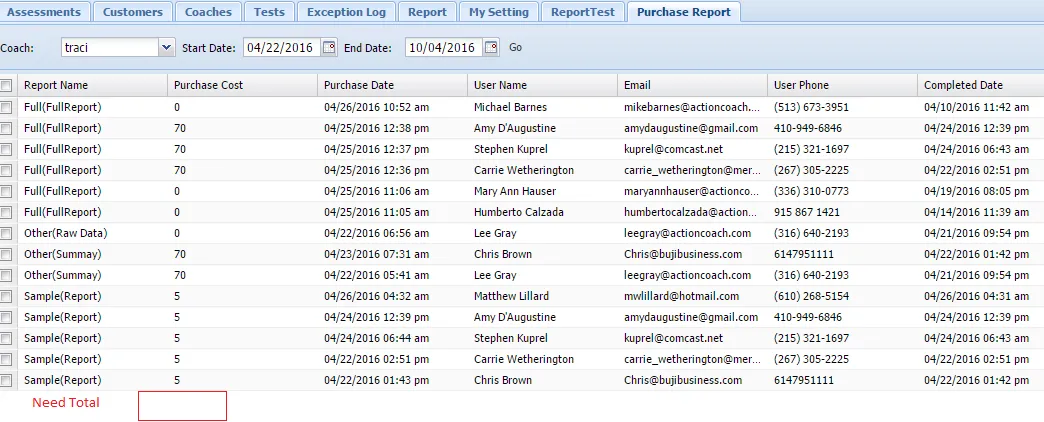The height and width of the screenshot is (422, 1044).
Task: Go to the My Setting tab
Action: [x=497, y=12]
